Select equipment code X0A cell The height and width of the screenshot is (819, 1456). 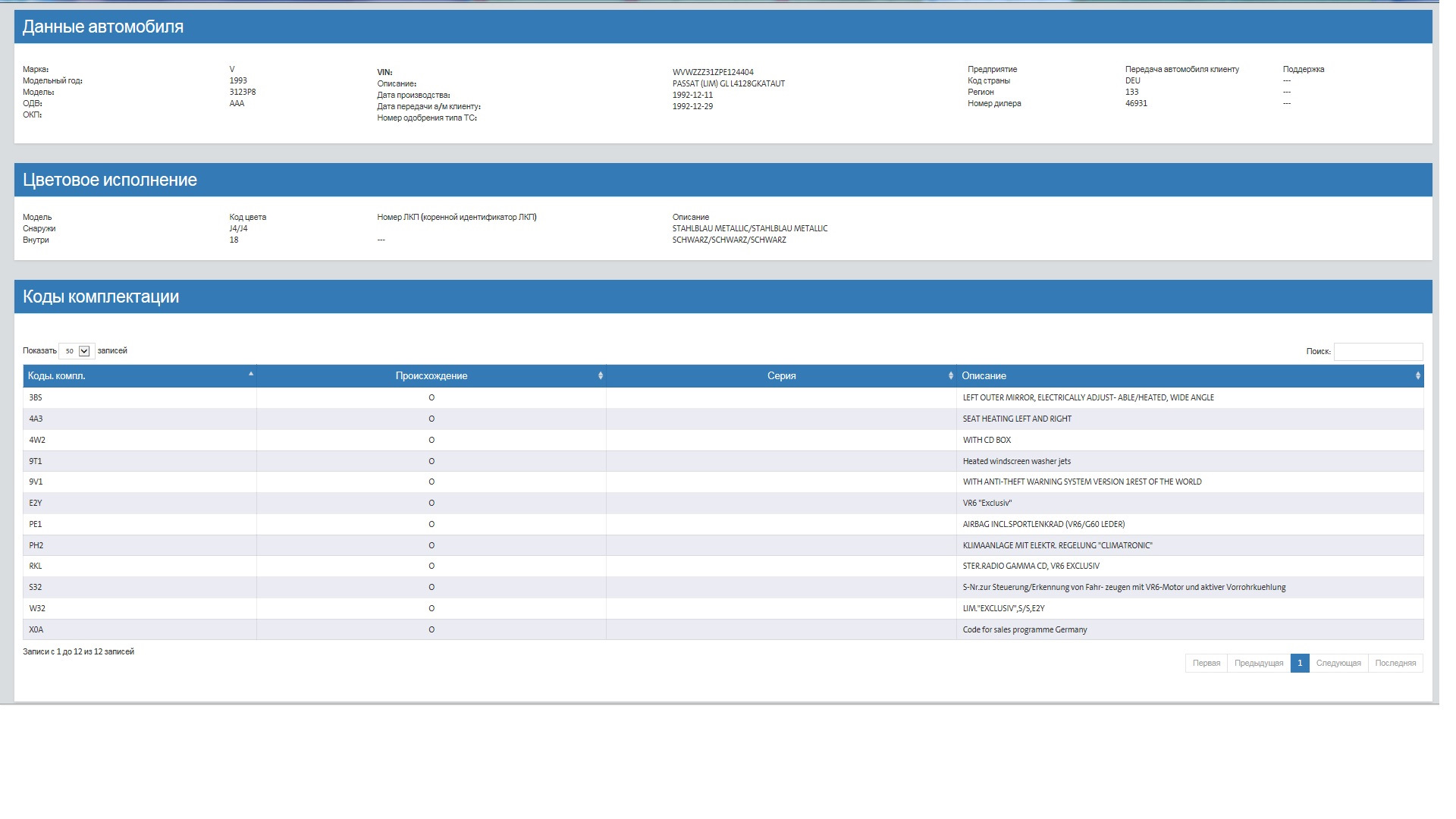[140, 629]
